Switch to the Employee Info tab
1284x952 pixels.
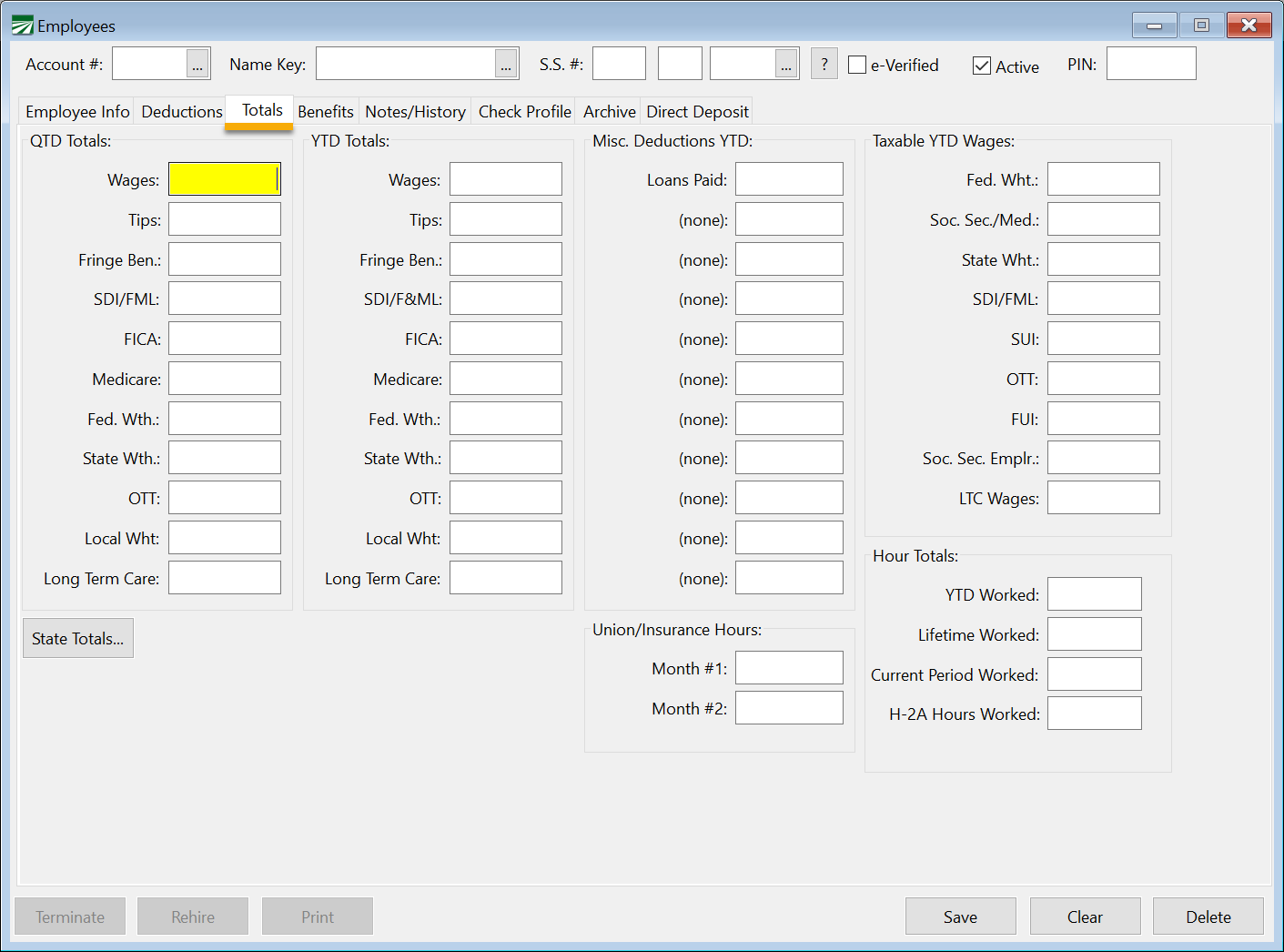pyautogui.click(x=77, y=111)
